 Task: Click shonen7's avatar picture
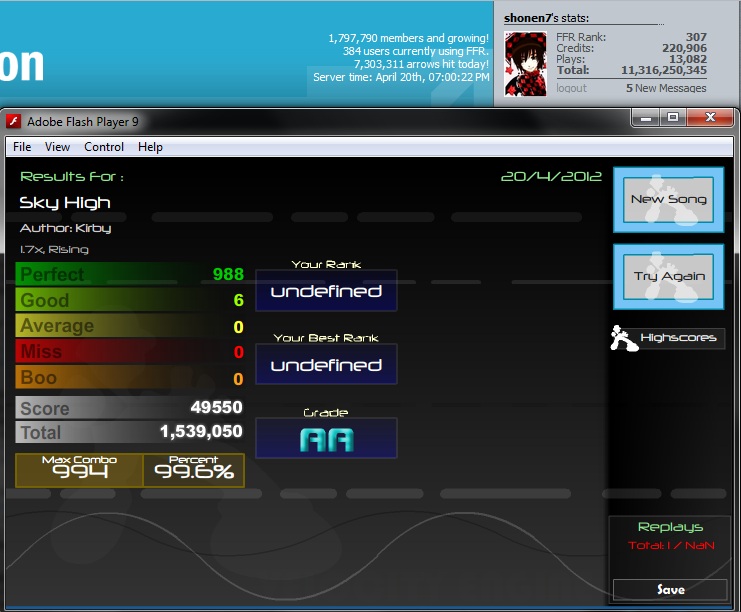click(x=525, y=64)
